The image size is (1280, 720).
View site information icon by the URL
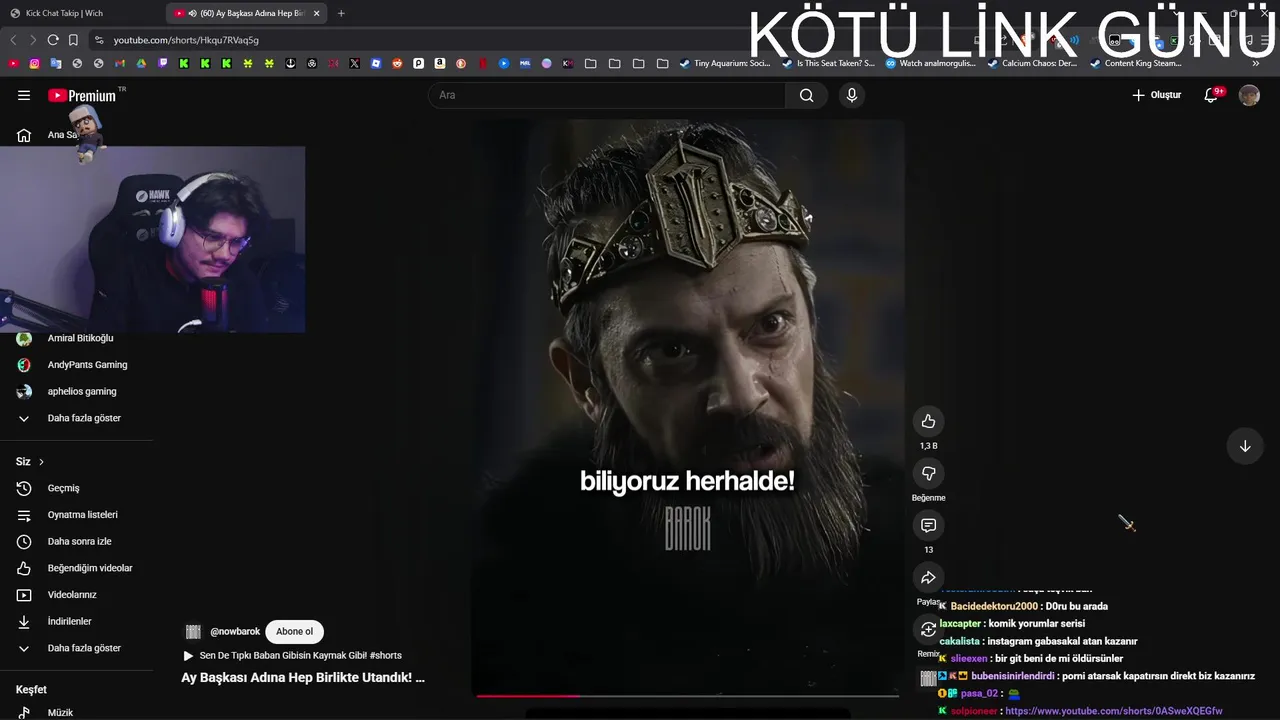click(98, 40)
